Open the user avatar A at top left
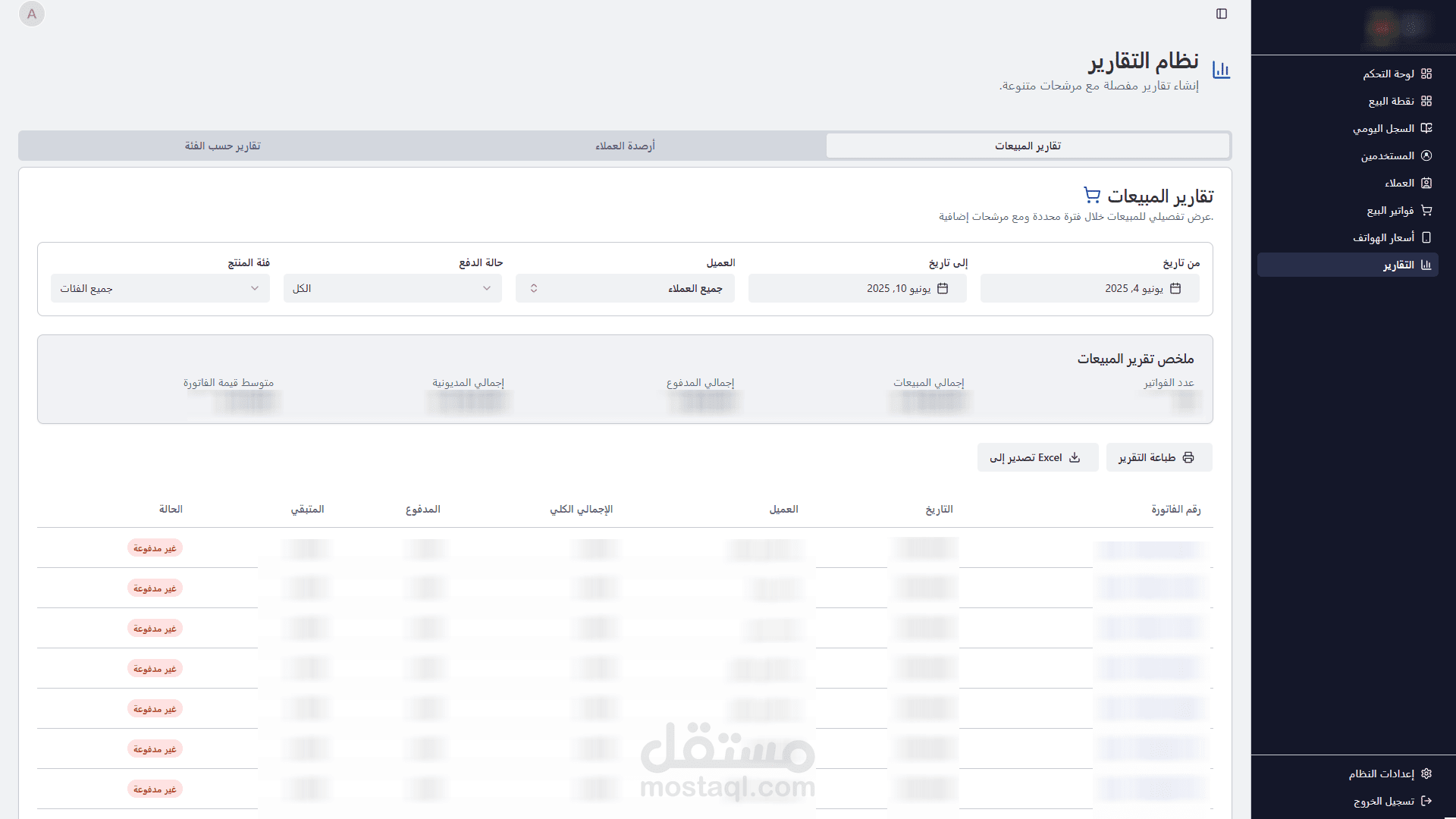The width and height of the screenshot is (1456, 819). pos(32,14)
